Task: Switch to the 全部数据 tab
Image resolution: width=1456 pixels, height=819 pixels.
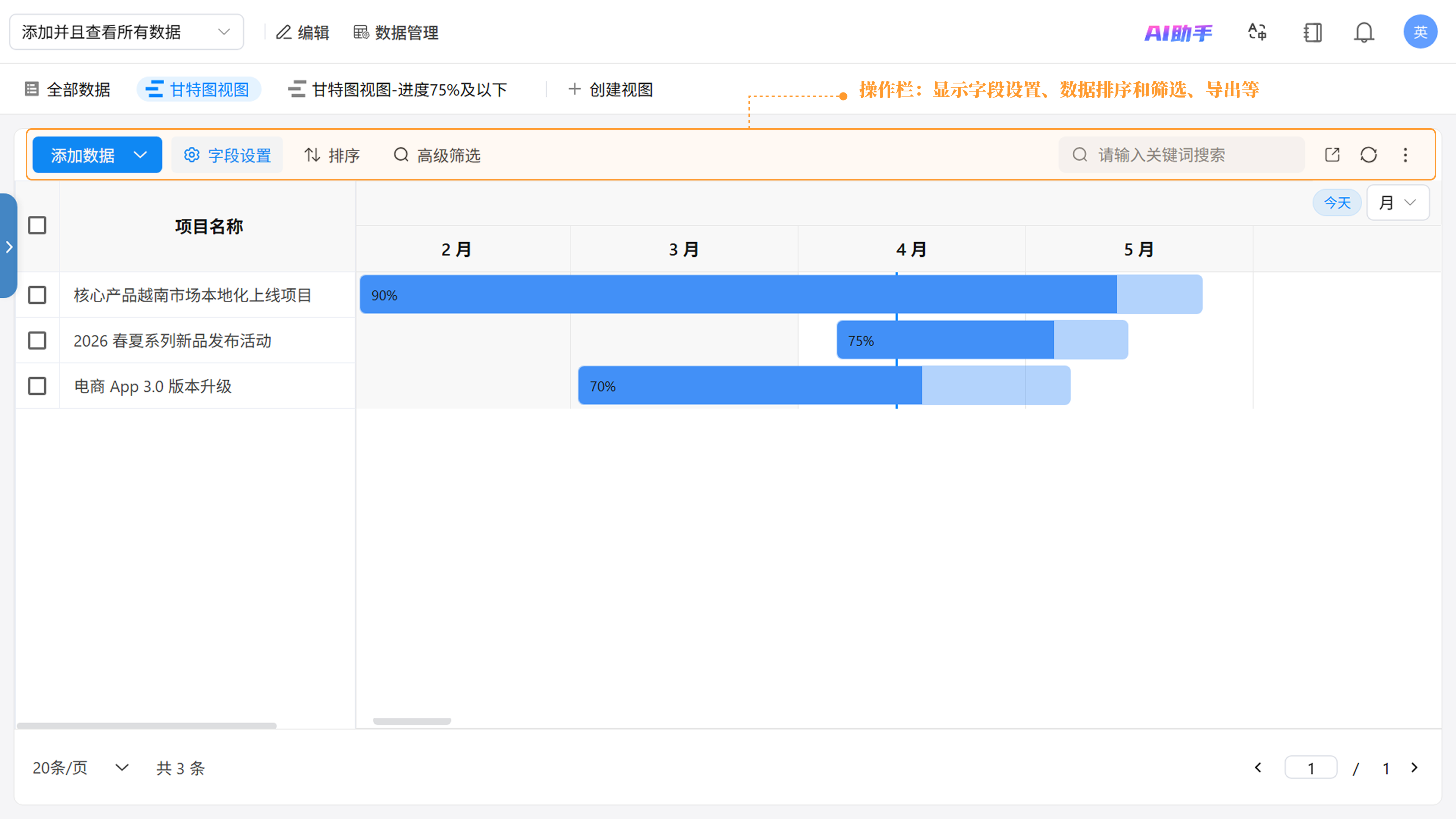Action: pyautogui.click(x=68, y=89)
